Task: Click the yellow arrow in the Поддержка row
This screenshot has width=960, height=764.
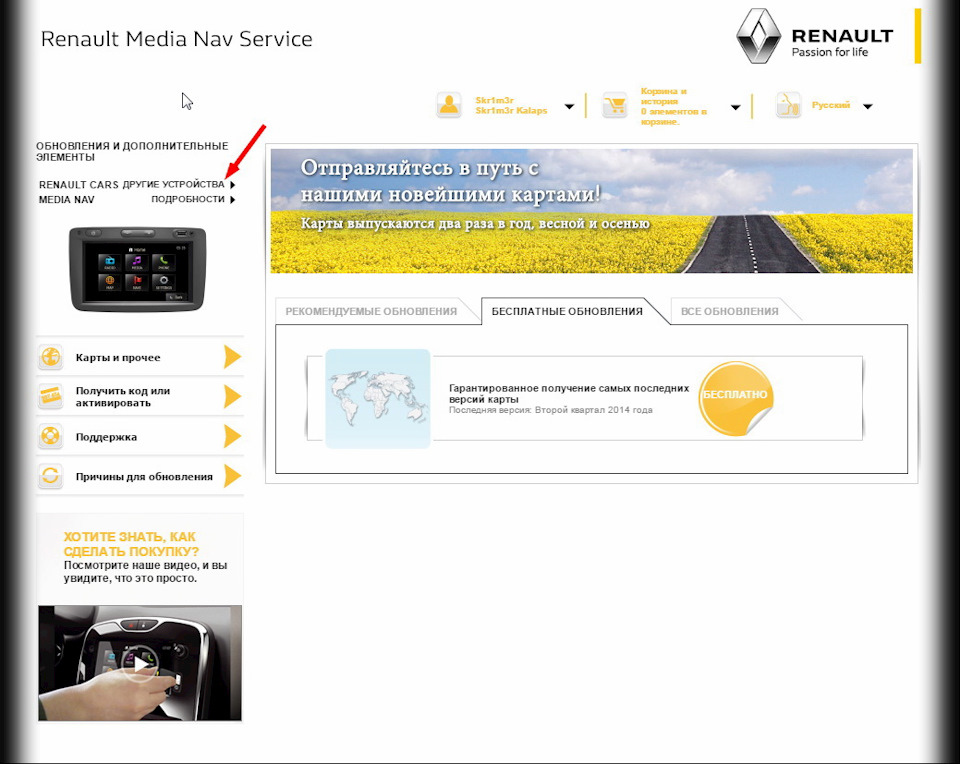Action: coord(233,436)
